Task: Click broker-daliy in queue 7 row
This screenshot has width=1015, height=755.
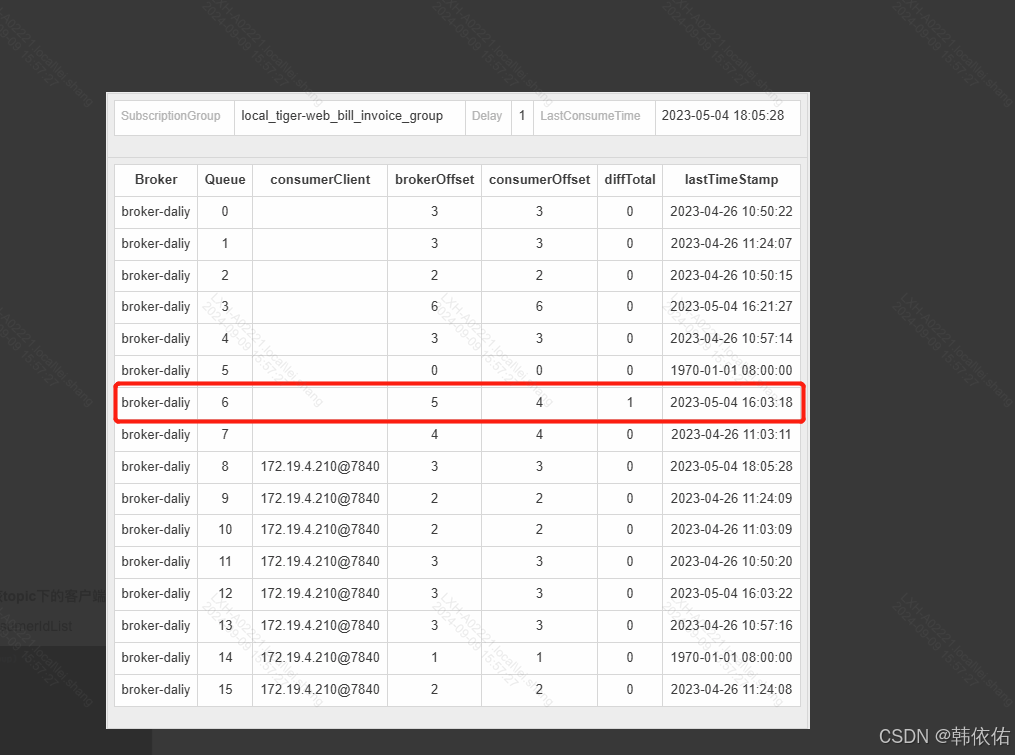Action: click(156, 434)
